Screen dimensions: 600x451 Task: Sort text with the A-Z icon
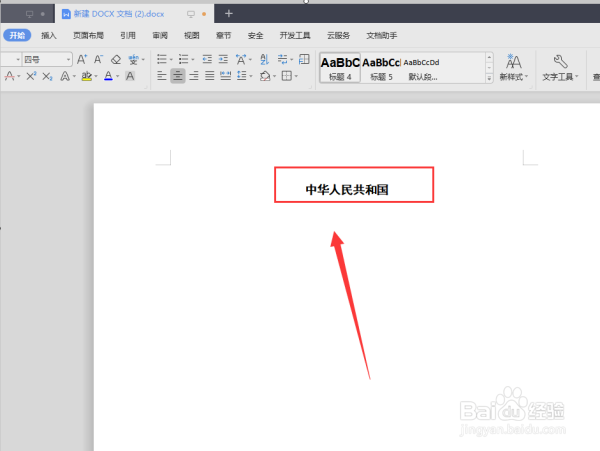[x=264, y=59]
